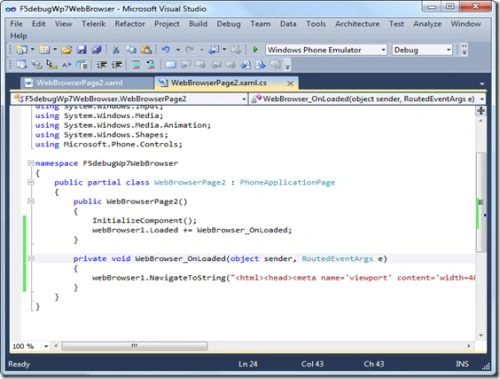Open the Navigate Backward history dropdown
Screen dimensions: 500x379
tap(224, 50)
